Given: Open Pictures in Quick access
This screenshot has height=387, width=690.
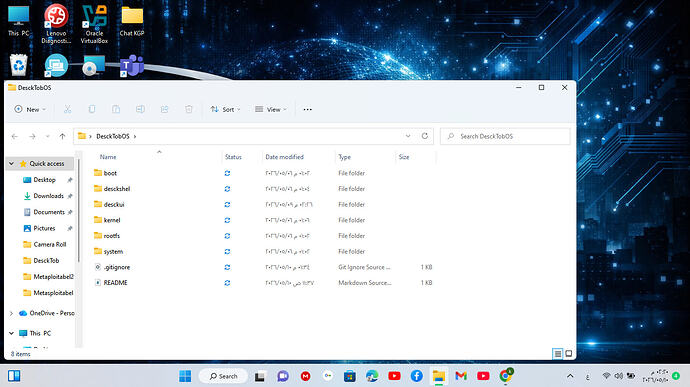Looking at the screenshot, I should (43, 229).
